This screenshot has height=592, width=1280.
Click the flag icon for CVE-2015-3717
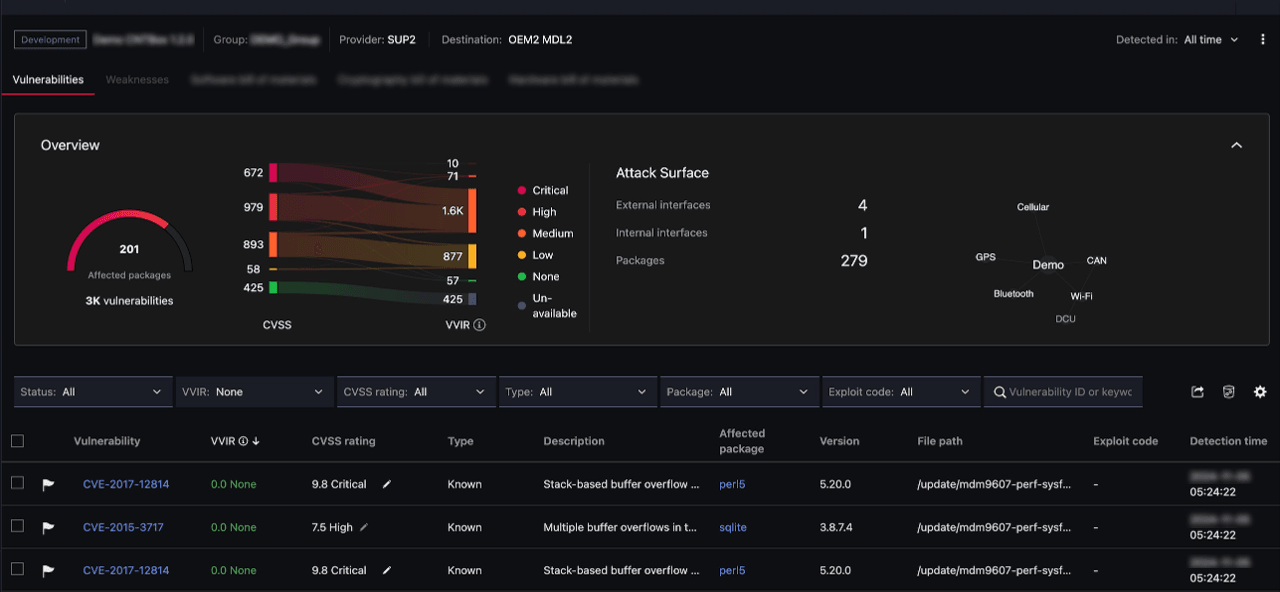click(48, 528)
